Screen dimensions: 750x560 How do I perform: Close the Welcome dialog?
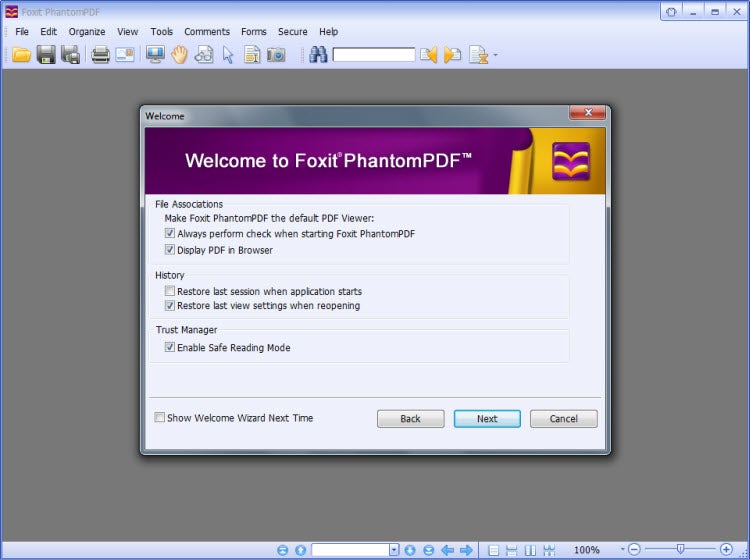click(x=588, y=112)
